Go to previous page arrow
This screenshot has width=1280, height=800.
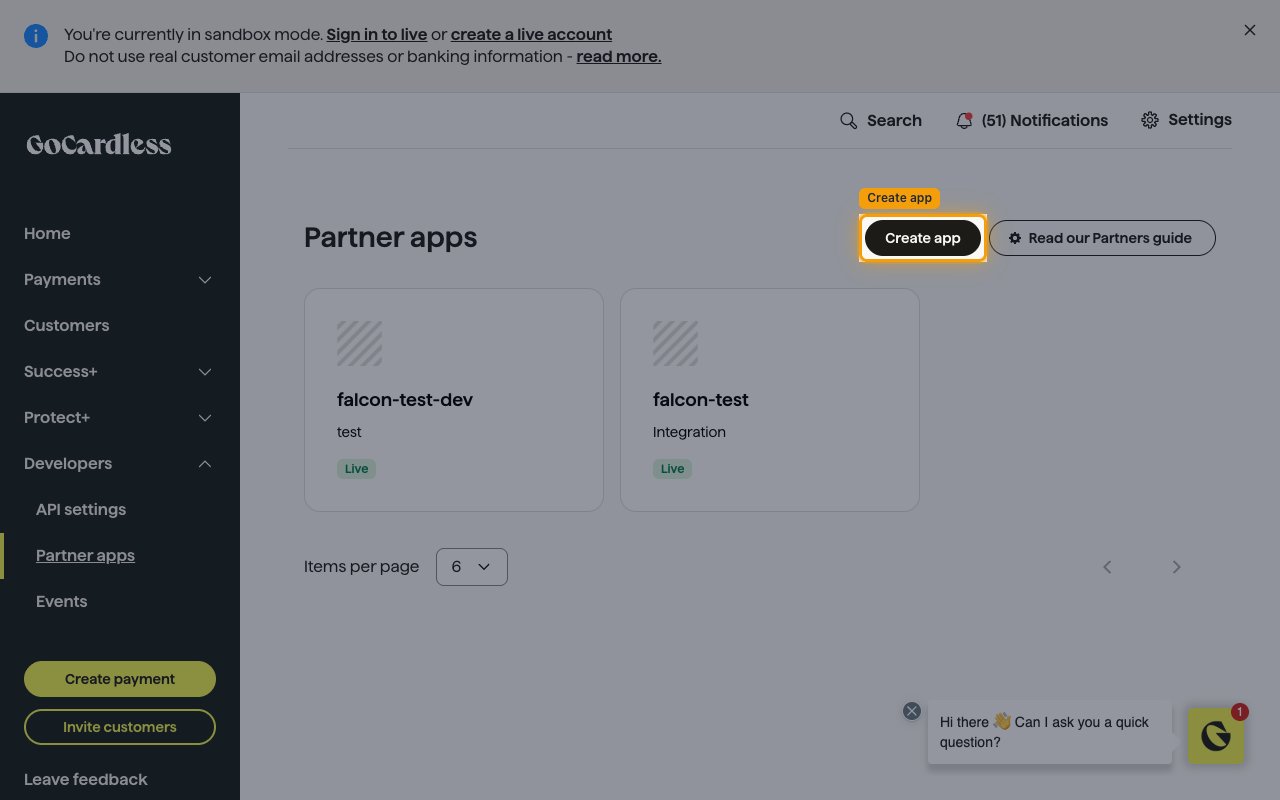pos(1107,567)
